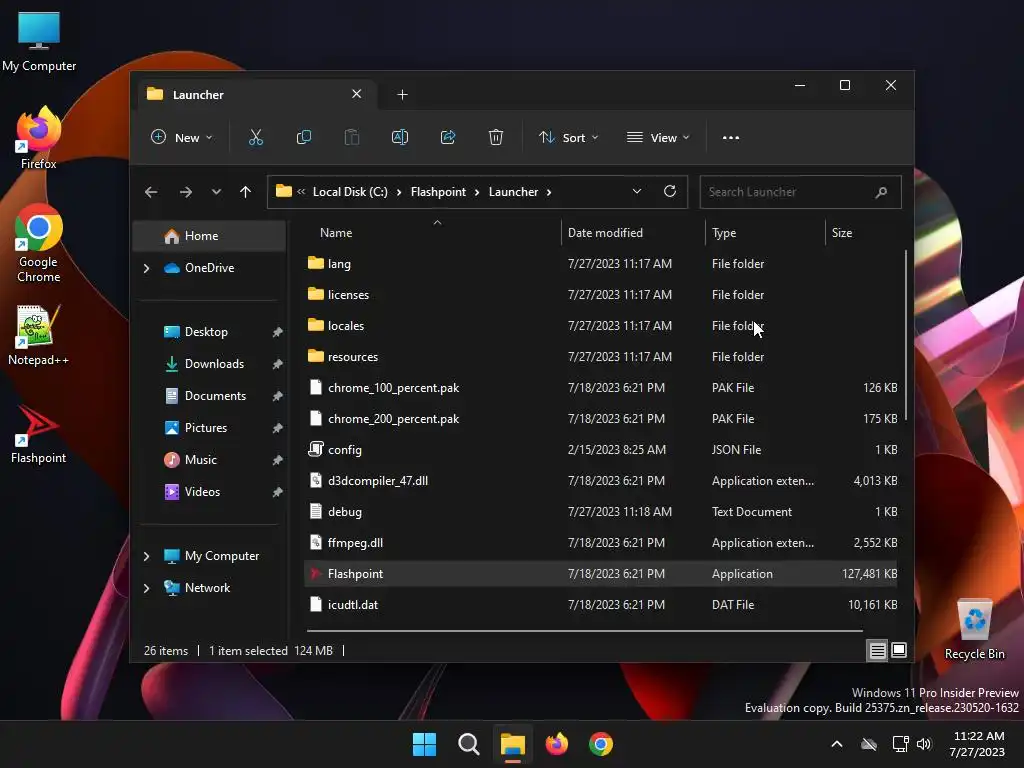Go up one folder level arrow
The width and height of the screenshot is (1024, 768).
pyautogui.click(x=246, y=192)
